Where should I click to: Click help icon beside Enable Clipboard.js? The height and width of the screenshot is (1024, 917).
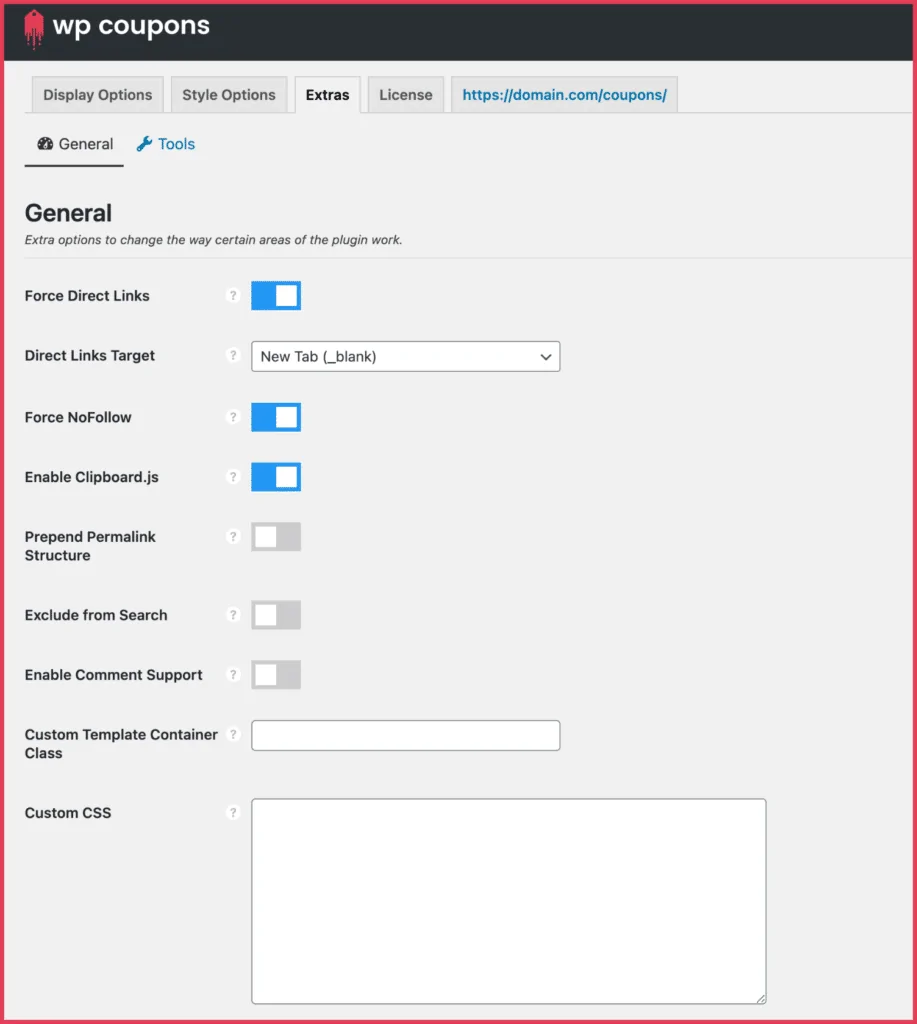233,477
